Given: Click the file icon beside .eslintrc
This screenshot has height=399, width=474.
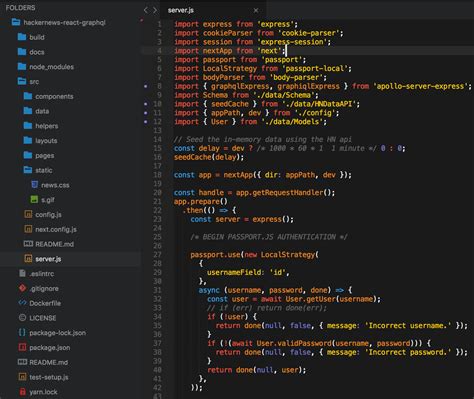Looking at the screenshot, I should click(x=22, y=273).
